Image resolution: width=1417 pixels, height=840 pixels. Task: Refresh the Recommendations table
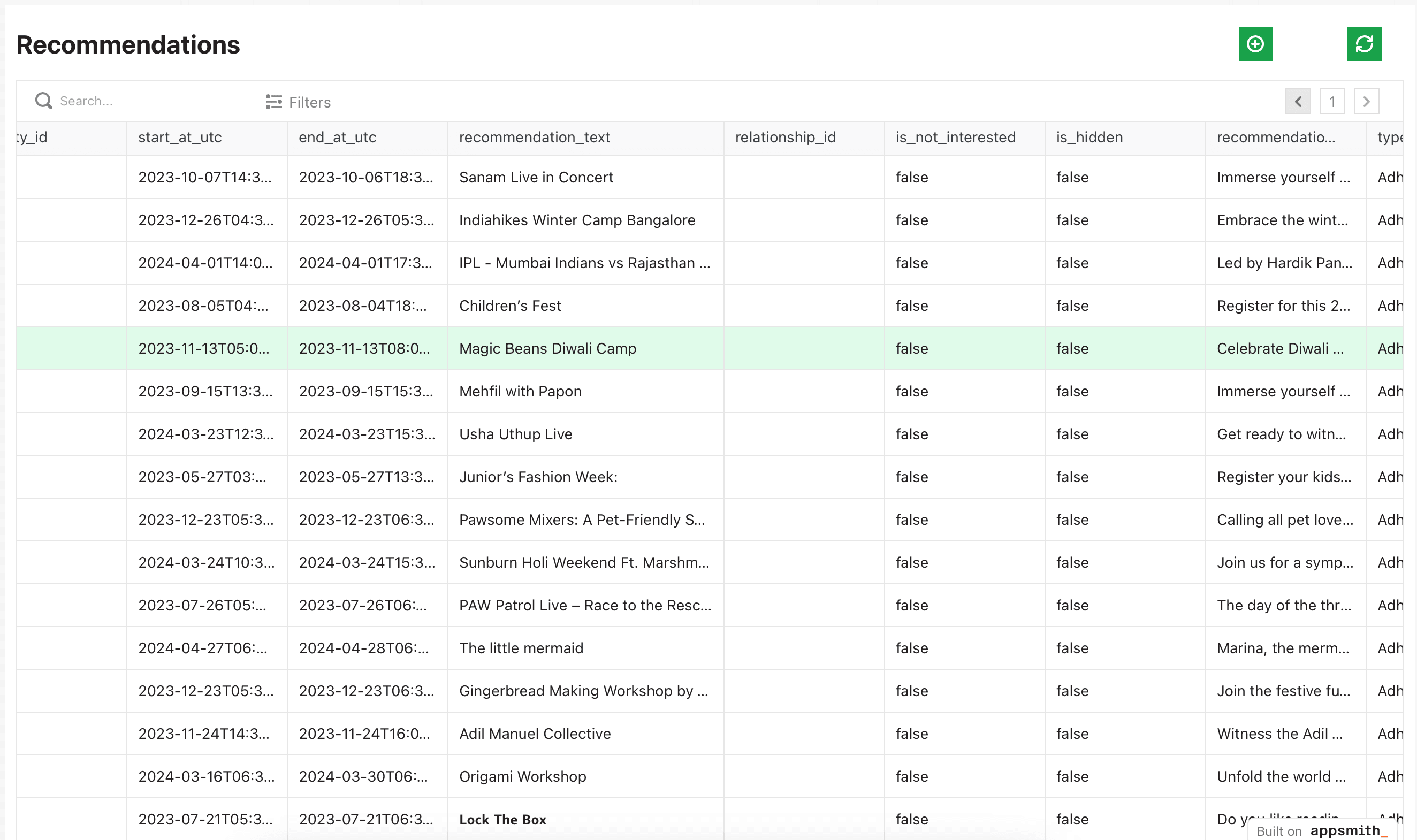pos(1364,43)
